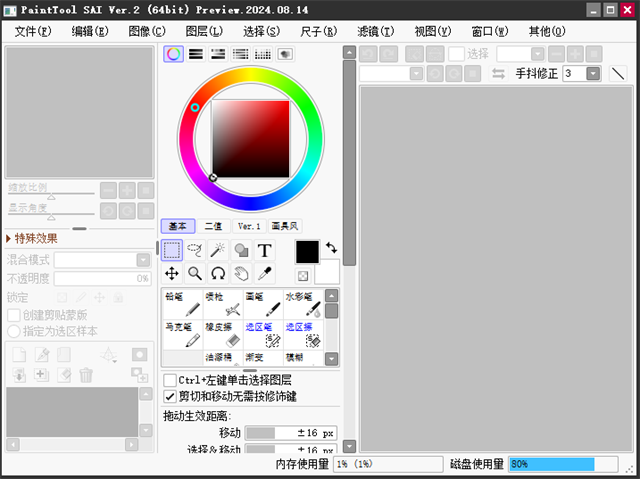640x479 pixels.
Task: Click the straight line drawing mode icon
Action: click(x=618, y=74)
